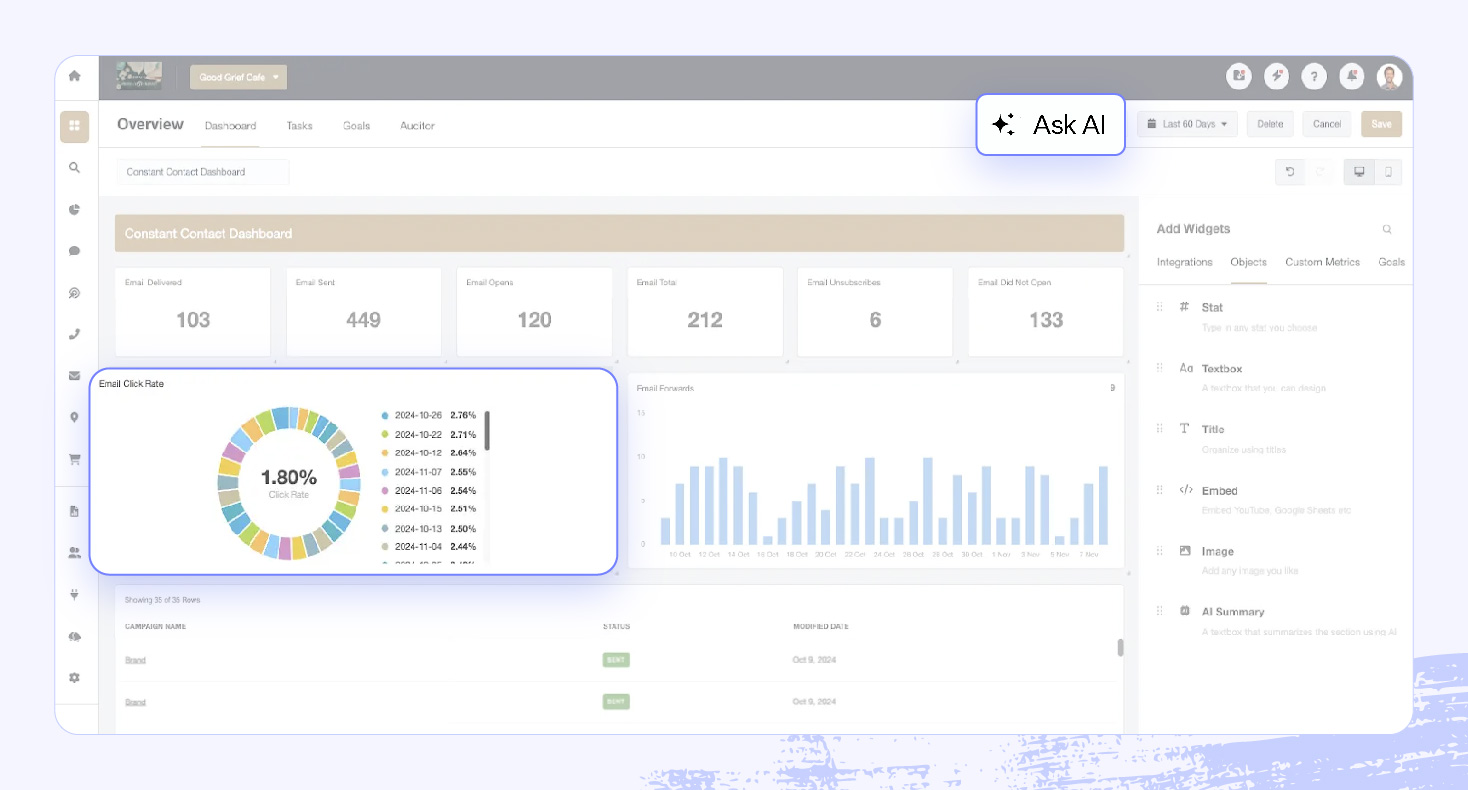This screenshot has width=1468, height=790.
Task: Open the help question mark icon
Action: coord(1314,76)
